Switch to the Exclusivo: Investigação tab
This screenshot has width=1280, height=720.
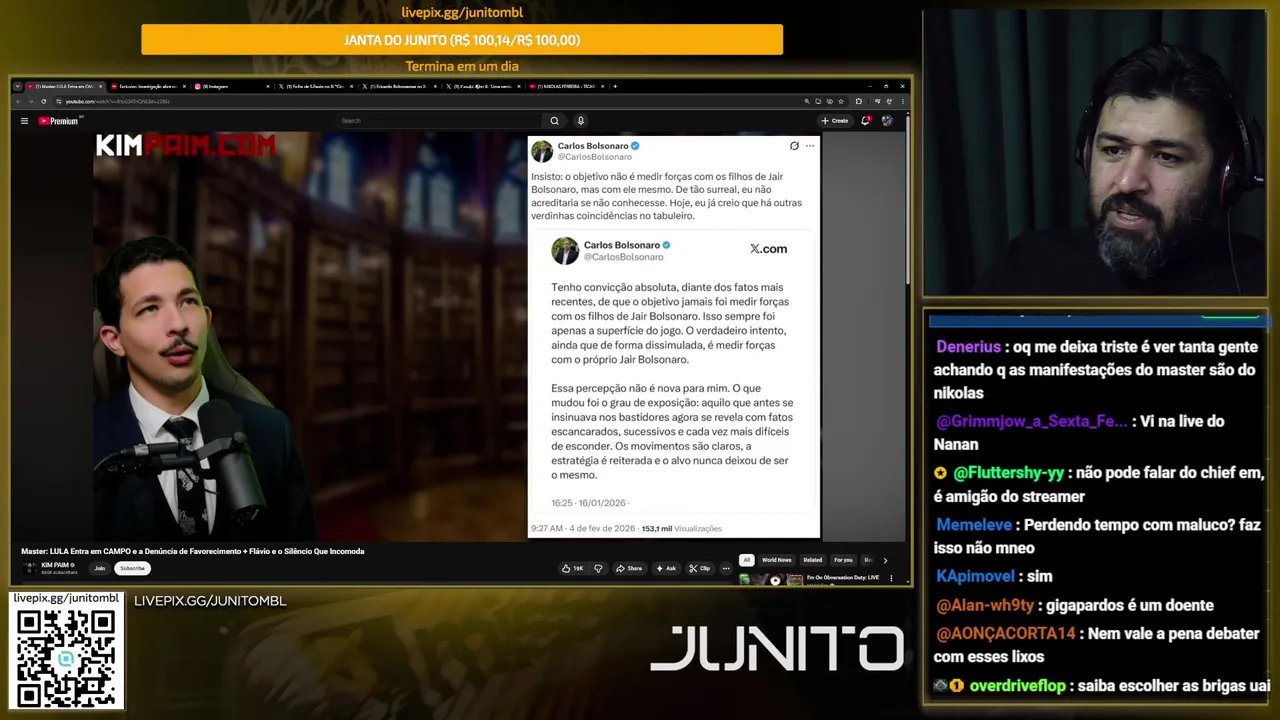coord(147,86)
